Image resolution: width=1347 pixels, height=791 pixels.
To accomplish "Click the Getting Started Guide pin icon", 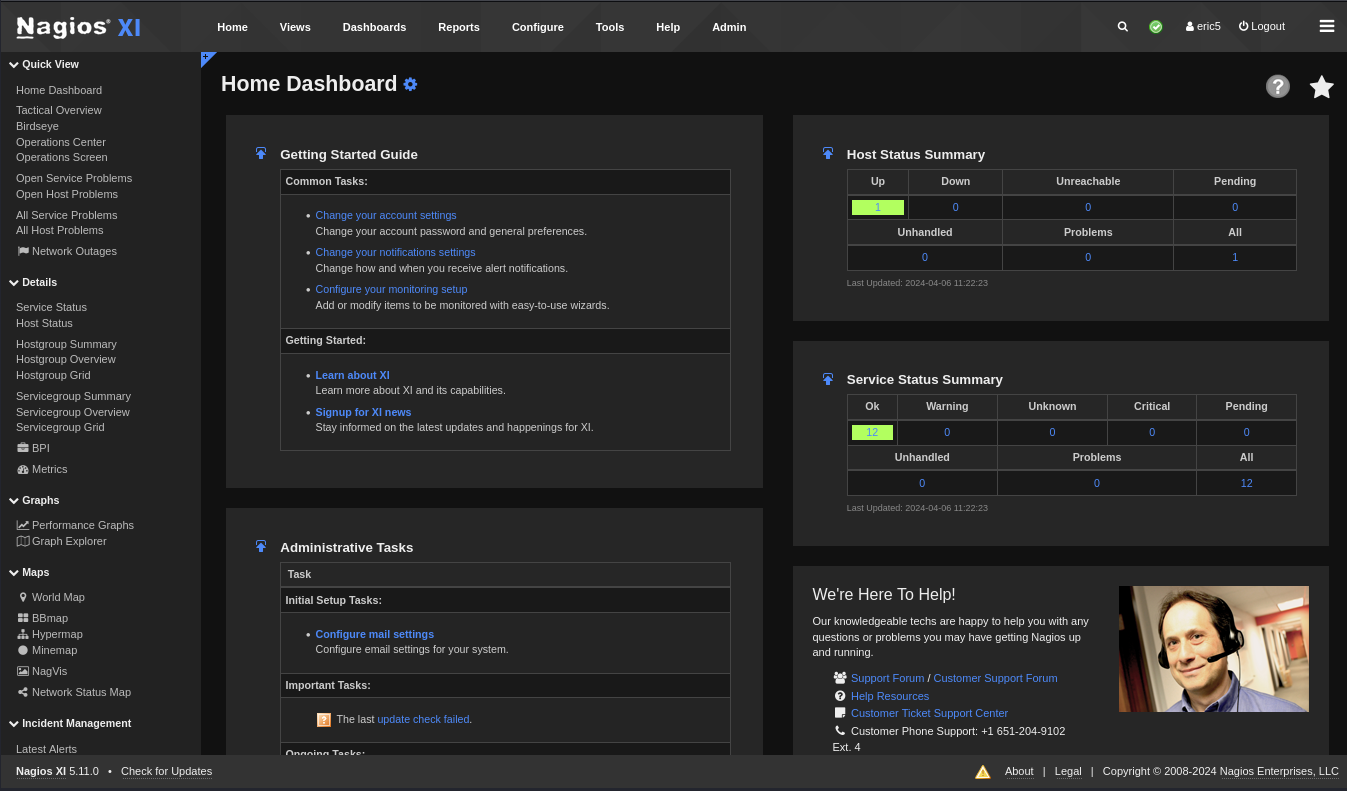I will [x=261, y=154].
